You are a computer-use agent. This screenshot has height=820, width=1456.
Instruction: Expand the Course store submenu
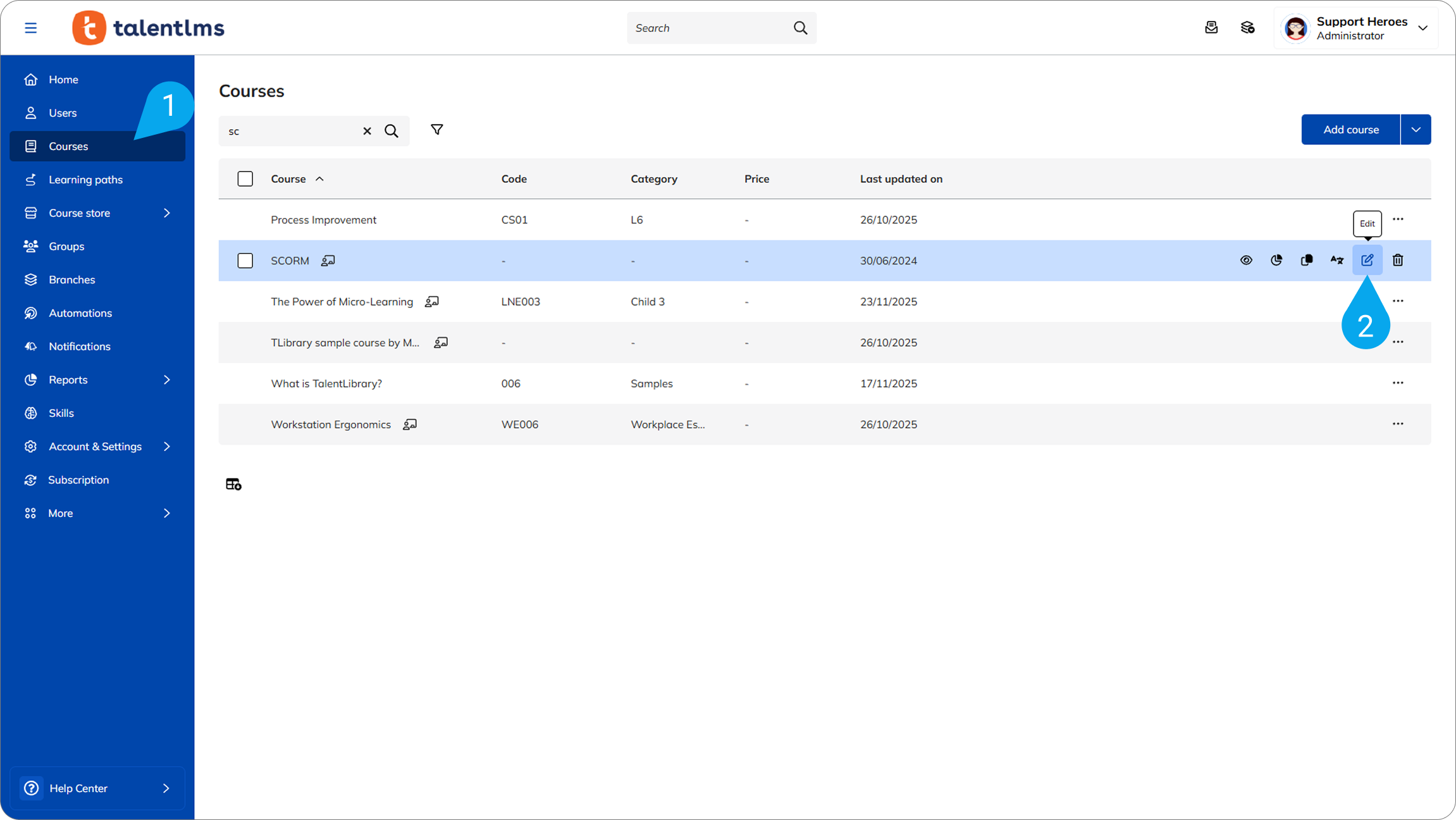click(167, 213)
